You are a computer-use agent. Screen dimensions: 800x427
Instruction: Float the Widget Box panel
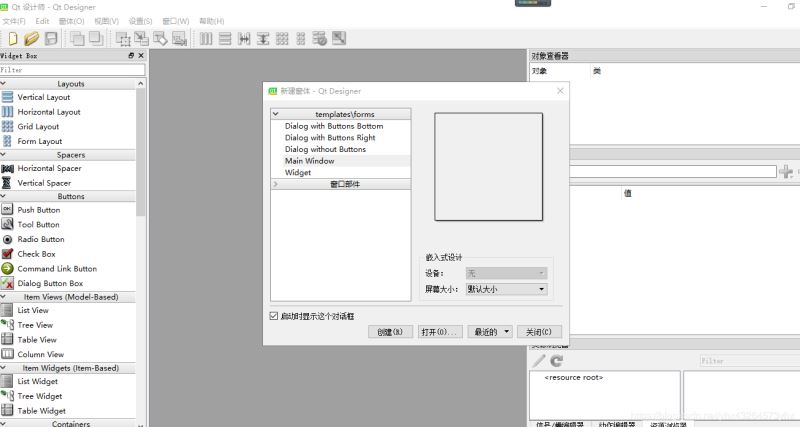click(131, 56)
